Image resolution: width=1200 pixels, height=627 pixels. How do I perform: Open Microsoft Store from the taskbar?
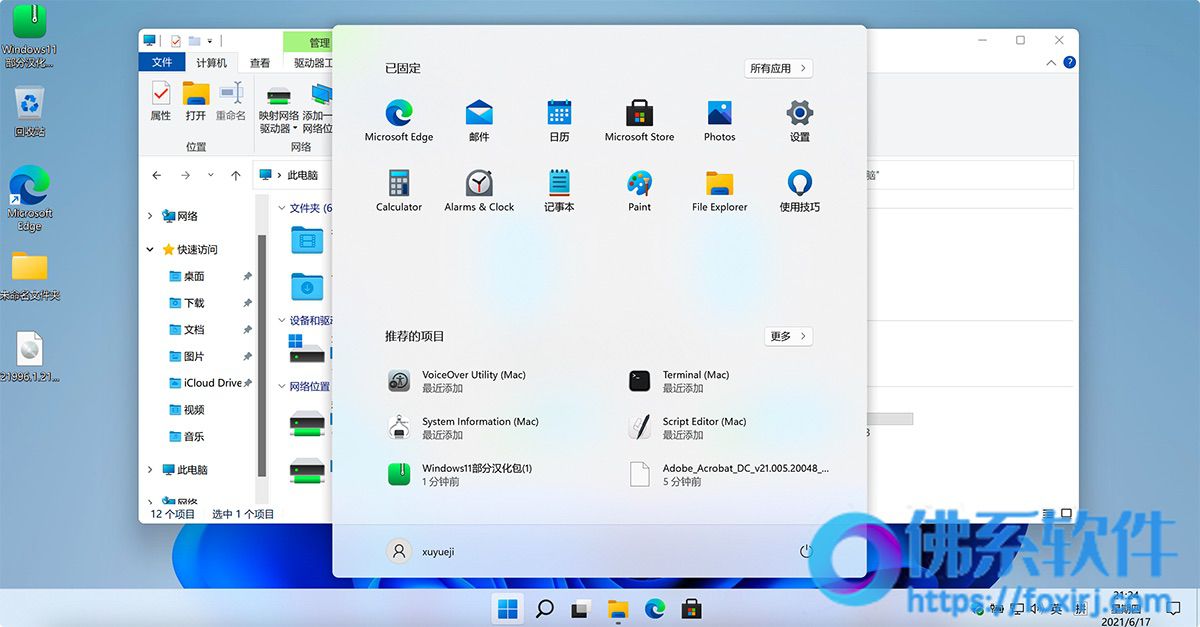691,608
